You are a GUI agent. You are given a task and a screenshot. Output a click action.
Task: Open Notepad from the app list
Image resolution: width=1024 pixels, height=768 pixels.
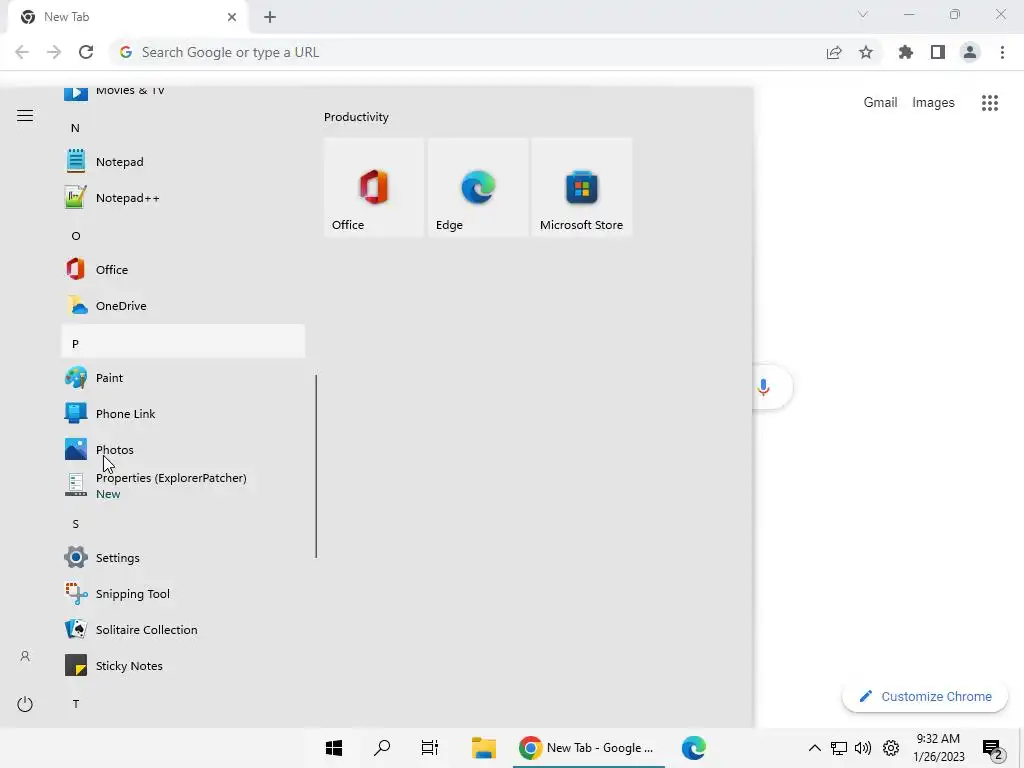(183, 162)
